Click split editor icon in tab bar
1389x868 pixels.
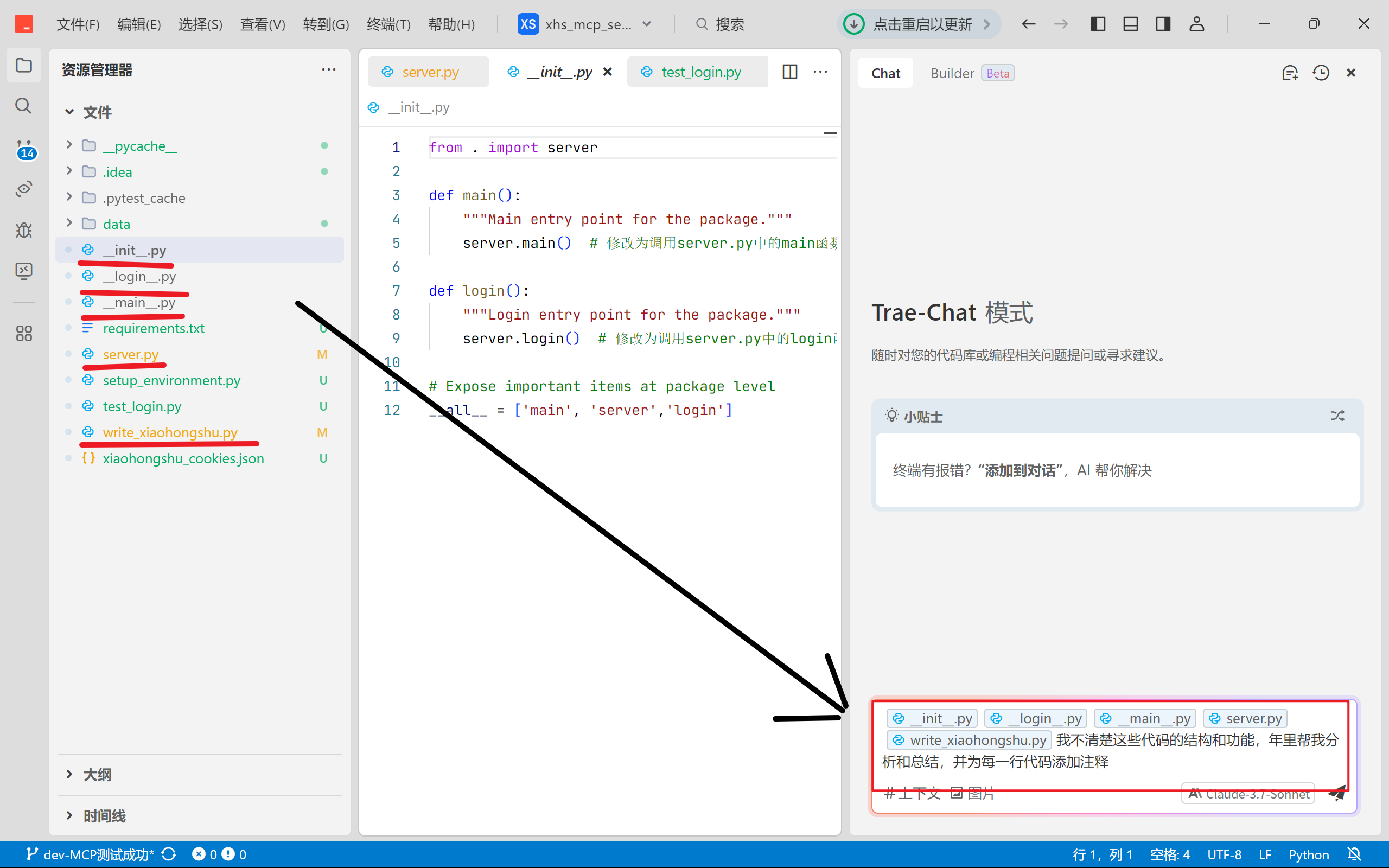(790, 72)
